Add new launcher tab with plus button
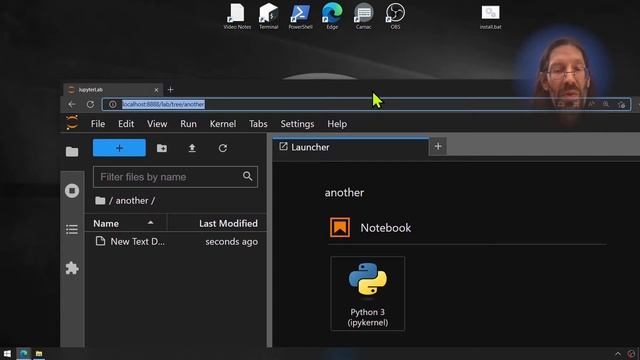This screenshot has width=640, height=360. pos(438,146)
